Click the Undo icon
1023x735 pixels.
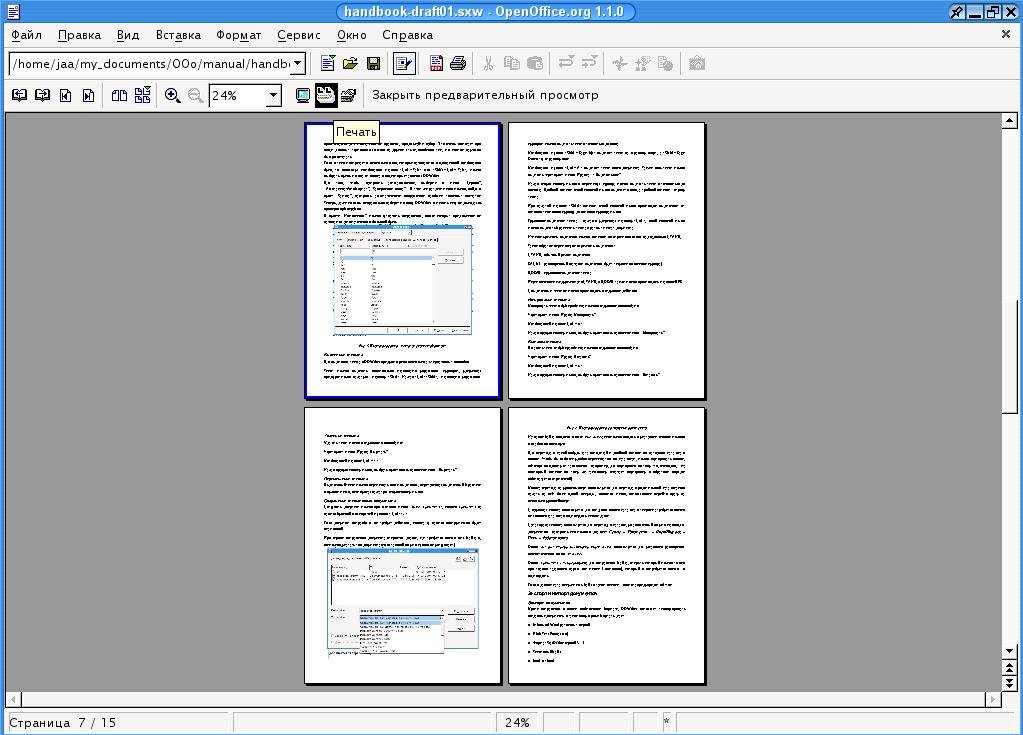566,63
